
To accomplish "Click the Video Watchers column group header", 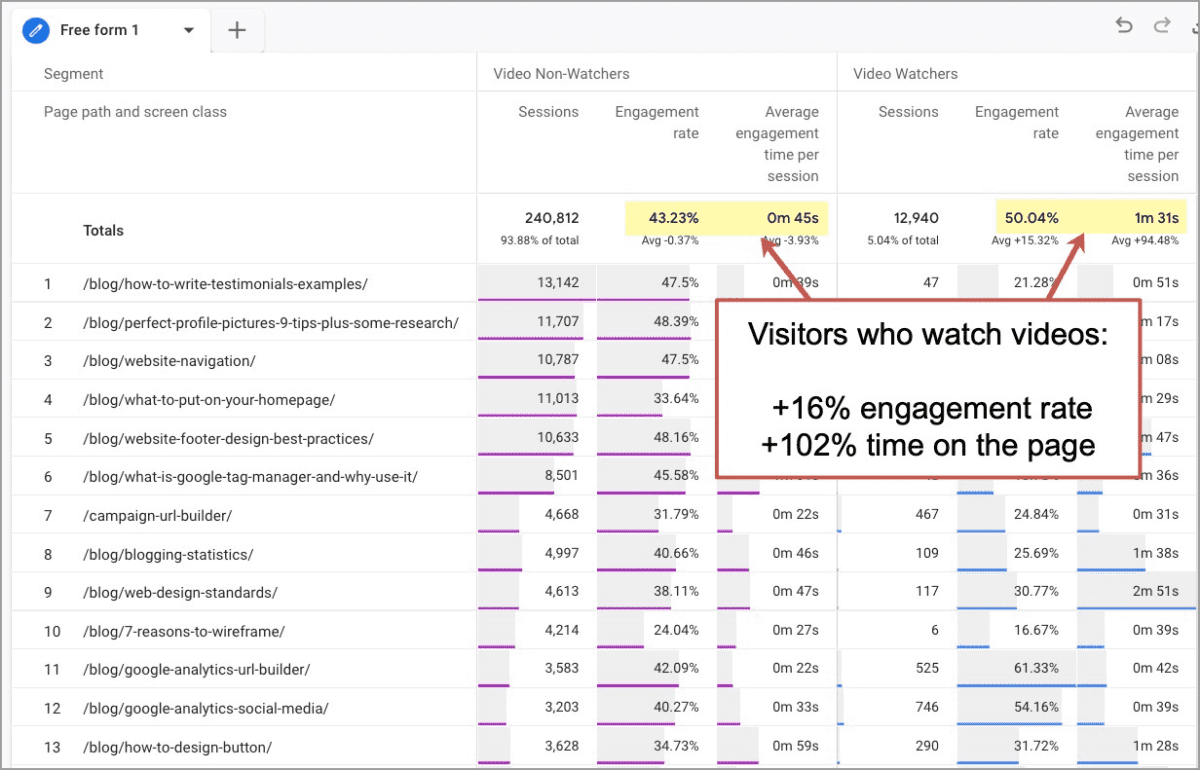I will 904,73.
